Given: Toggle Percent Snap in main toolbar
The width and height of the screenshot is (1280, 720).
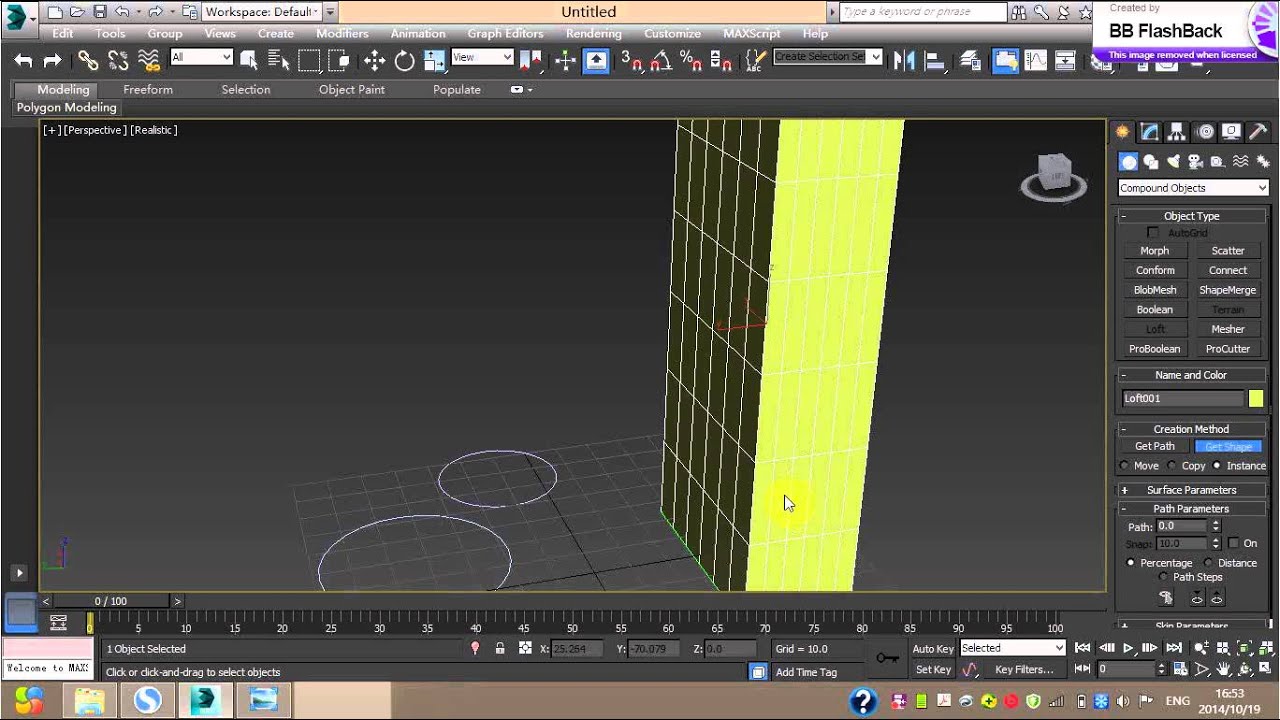Looking at the screenshot, I should (x=690, y=61).
